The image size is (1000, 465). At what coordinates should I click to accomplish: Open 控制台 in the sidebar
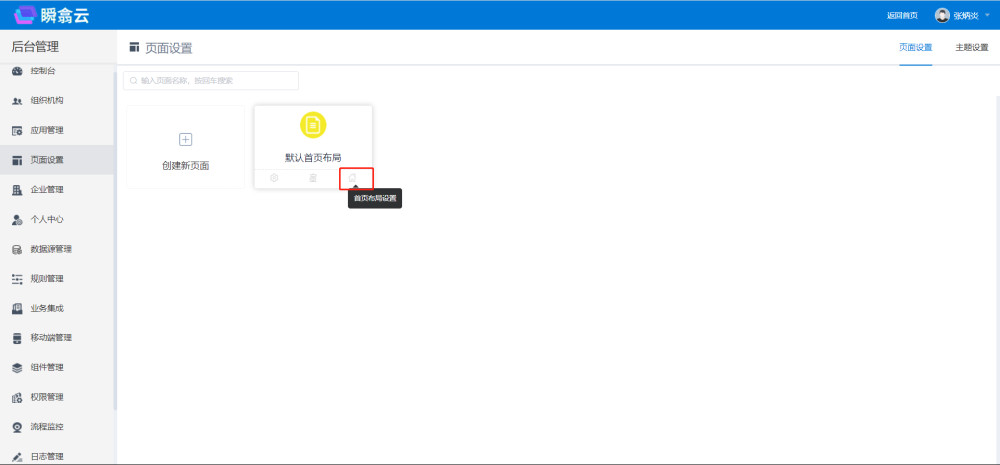(43, 71)
